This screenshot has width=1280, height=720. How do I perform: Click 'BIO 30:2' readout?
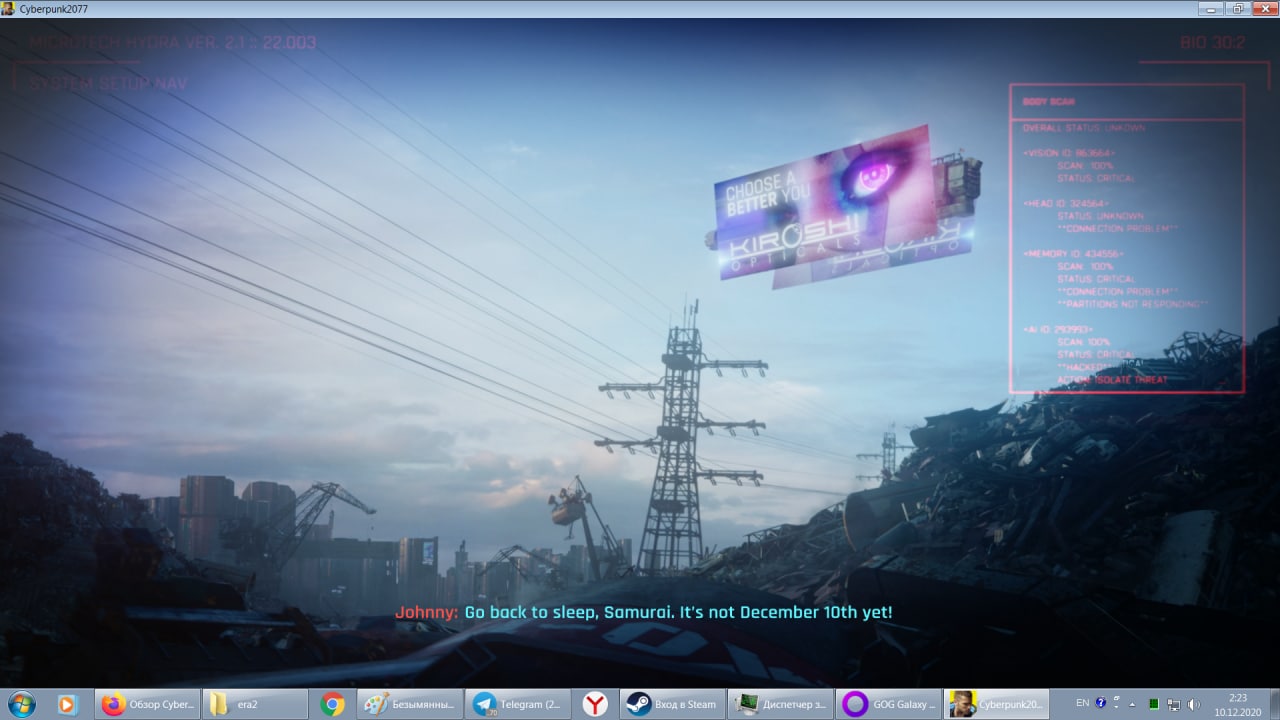click(1212, 43)
